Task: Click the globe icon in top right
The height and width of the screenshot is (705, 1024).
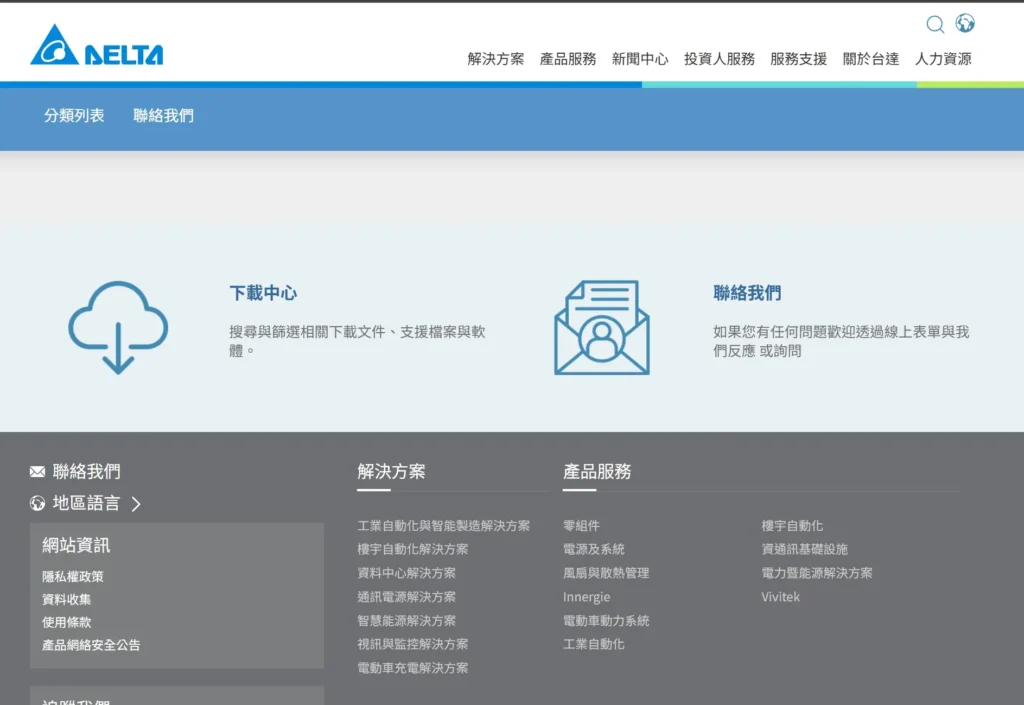Action: tap(965, 23)
